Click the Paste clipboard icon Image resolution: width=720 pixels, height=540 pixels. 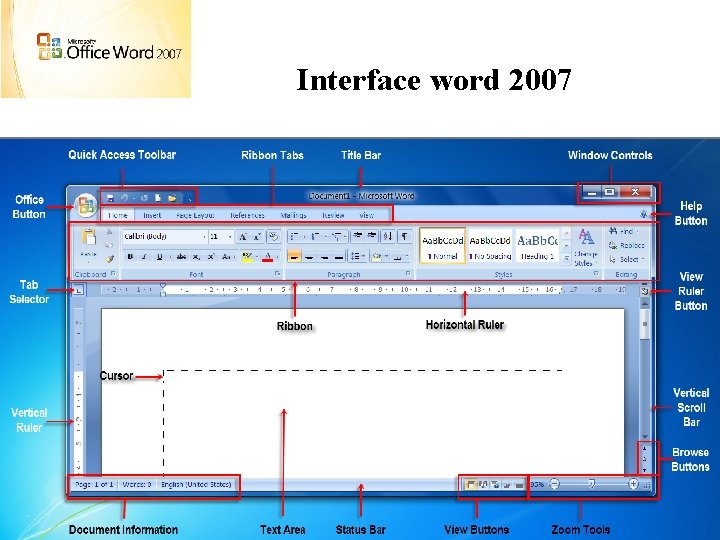[88, 237]
